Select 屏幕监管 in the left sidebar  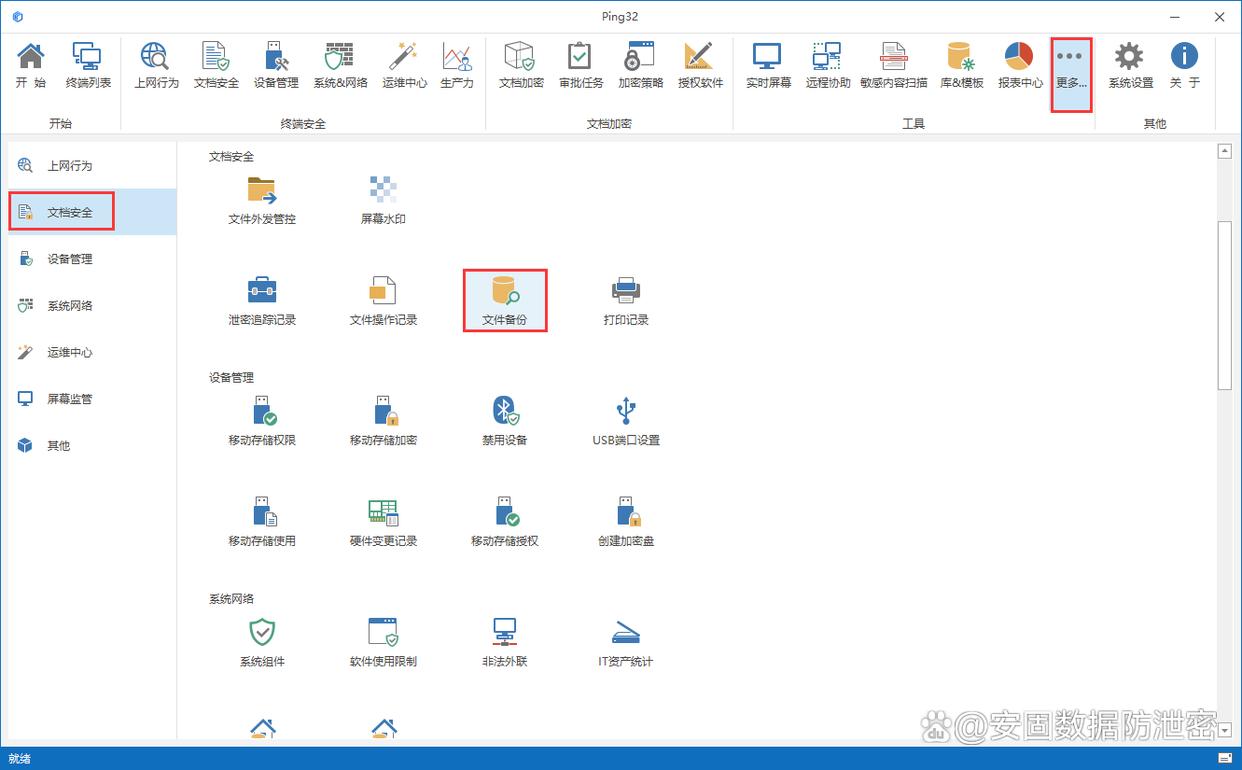tap(70, 399)
